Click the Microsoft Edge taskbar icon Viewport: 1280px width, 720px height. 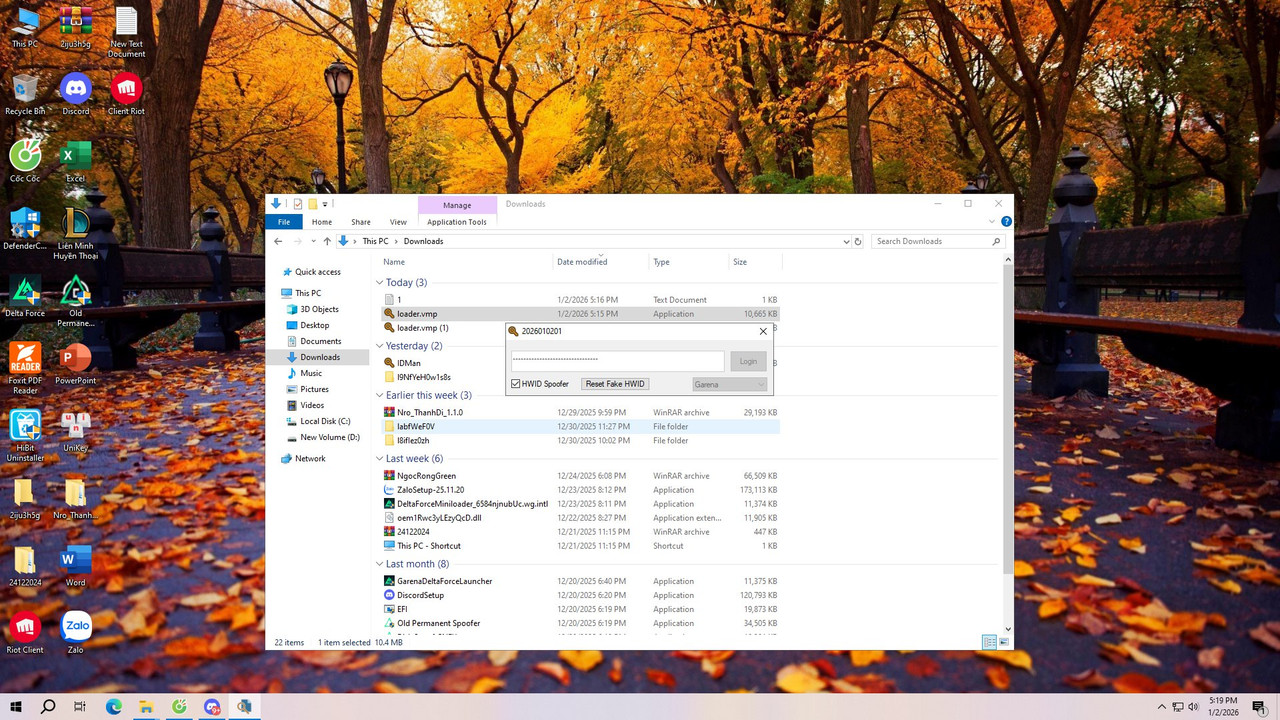click(114, 707)
